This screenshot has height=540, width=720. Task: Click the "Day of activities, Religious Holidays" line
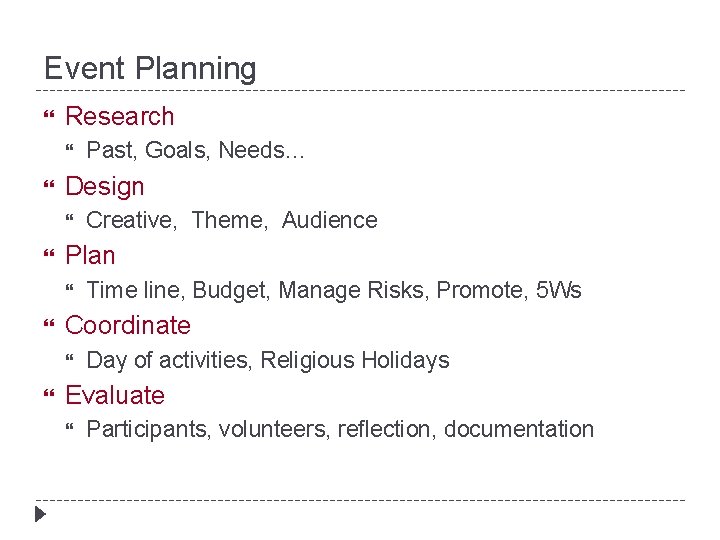pyautogui.click(x=268, y=360)
